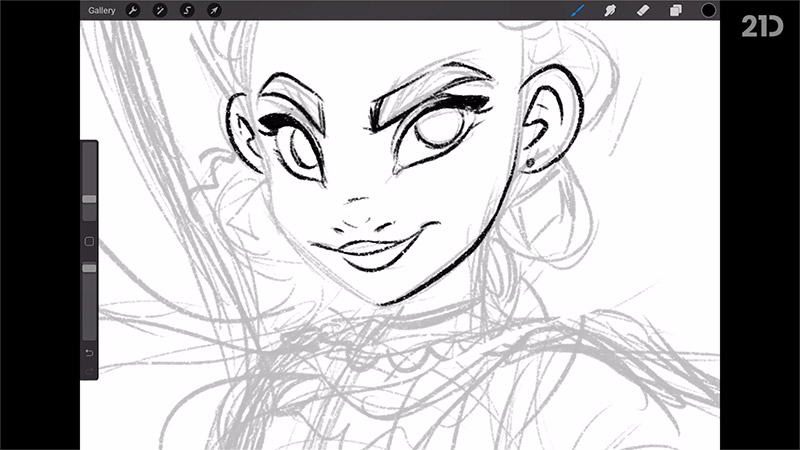800x450 pixels.
Task: Click the brush size slider handle
Action: point(89,199)
